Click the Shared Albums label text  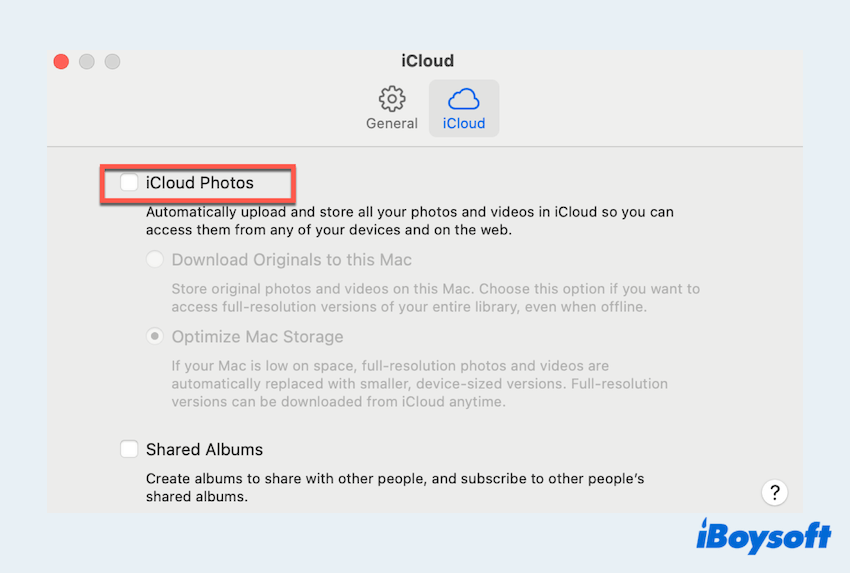[204, 449]
